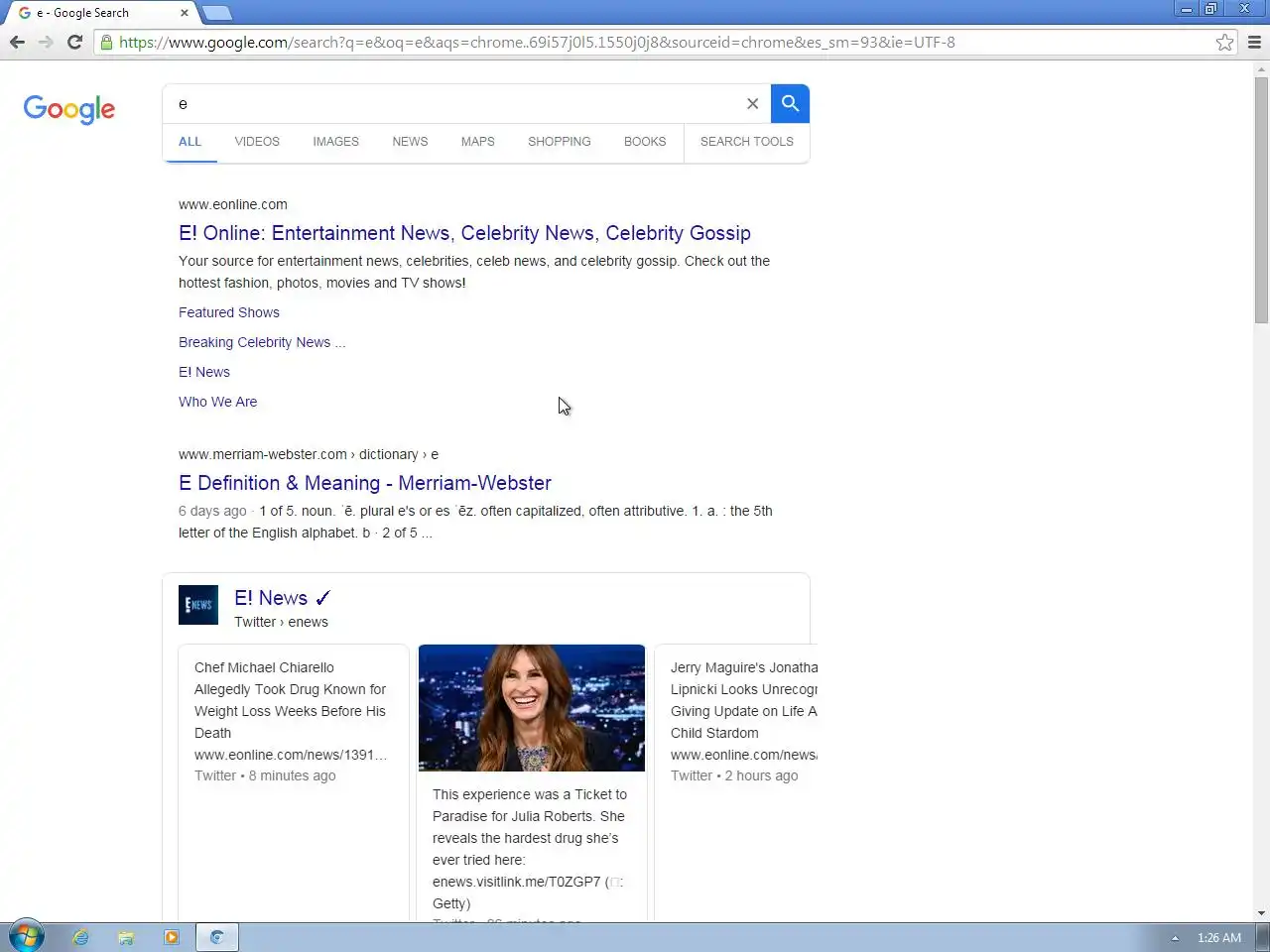Viewport: 1270px width, 952px height.
Task: Click the Google logo
Action: click(x=69, y=108)
